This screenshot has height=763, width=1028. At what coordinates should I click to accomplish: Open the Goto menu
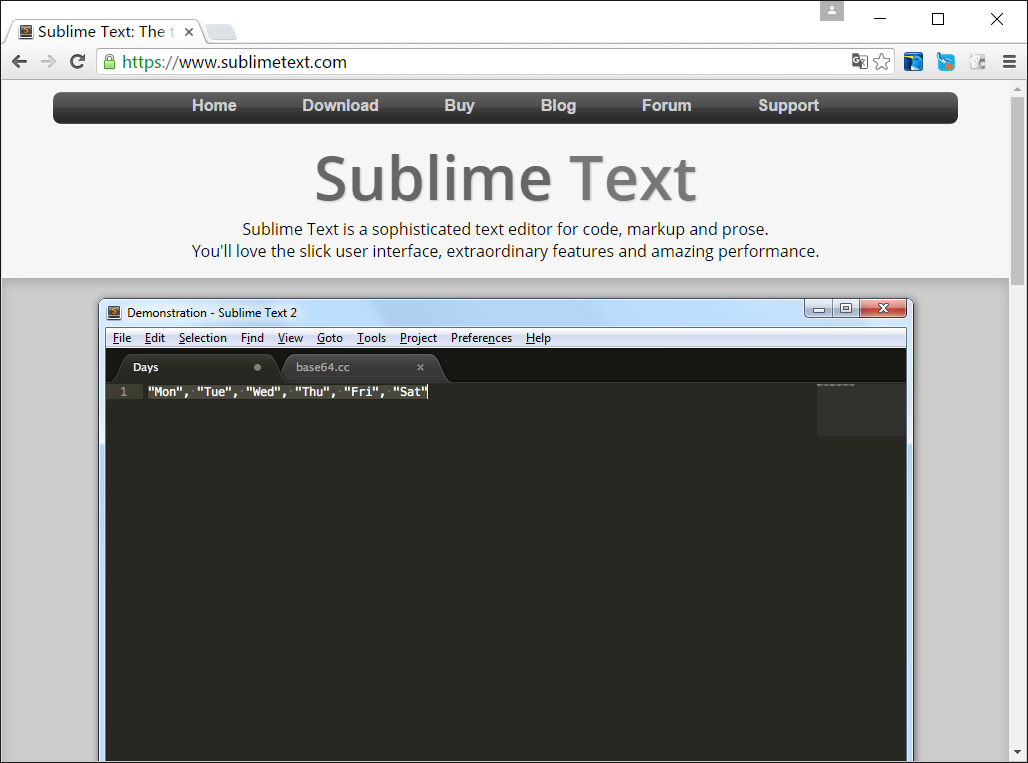point(330,338)
